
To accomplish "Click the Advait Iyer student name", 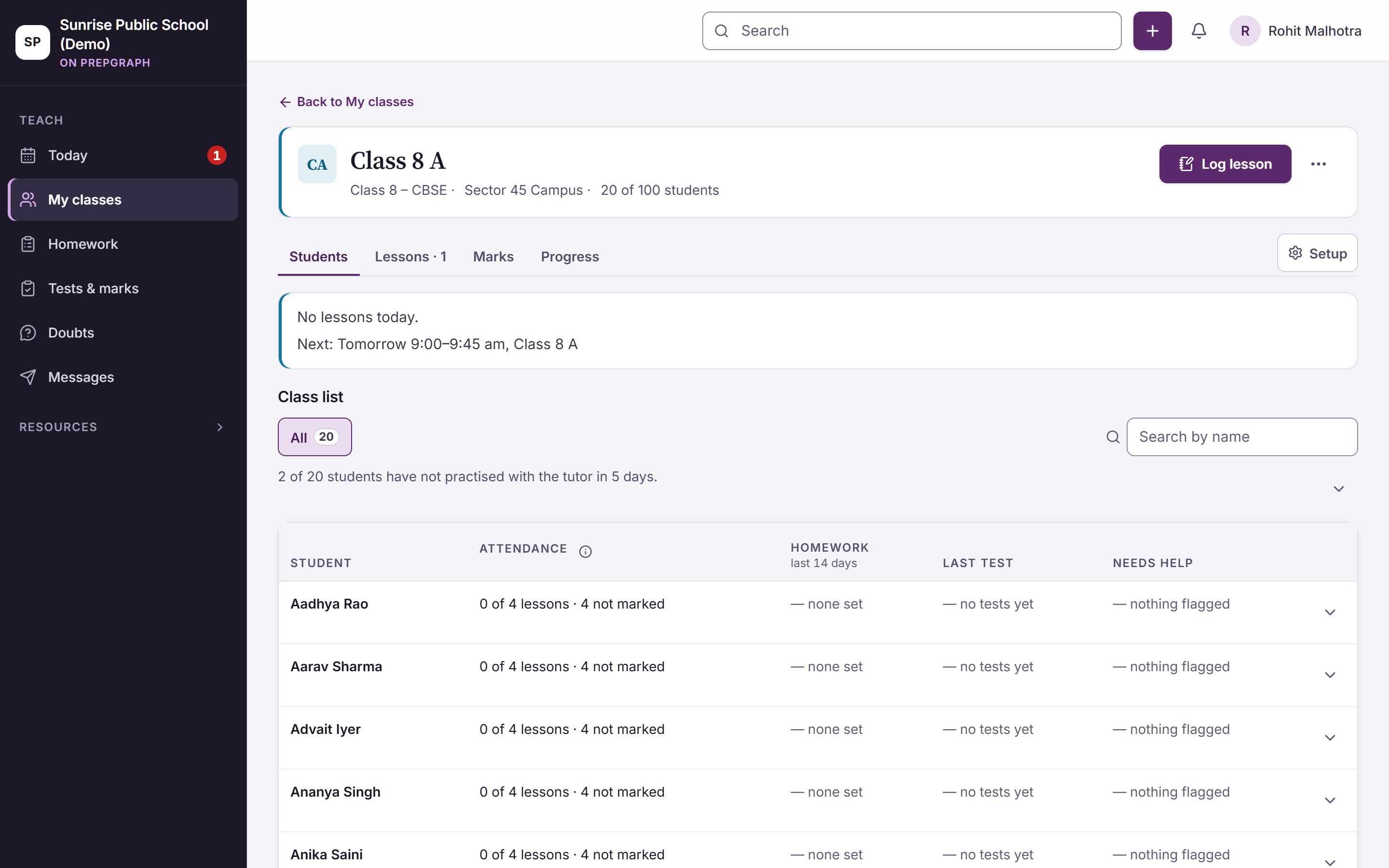I will (326, 729).
